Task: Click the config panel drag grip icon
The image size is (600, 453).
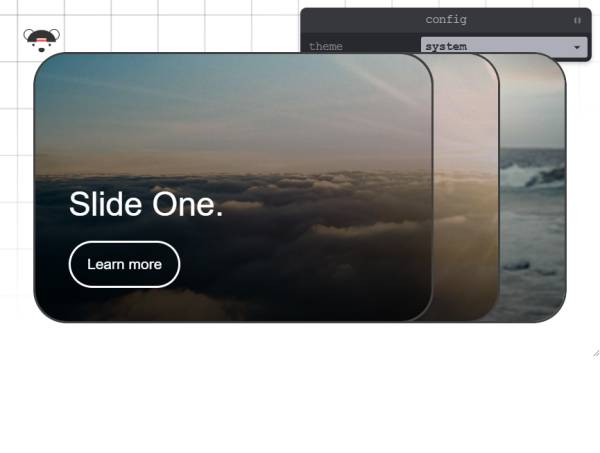Action: pos(577,20)
